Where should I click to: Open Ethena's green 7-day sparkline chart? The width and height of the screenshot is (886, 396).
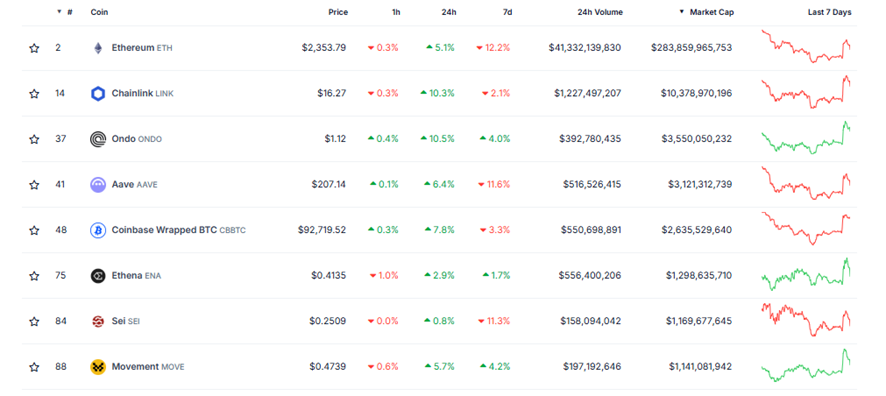[x=806, y=274]
